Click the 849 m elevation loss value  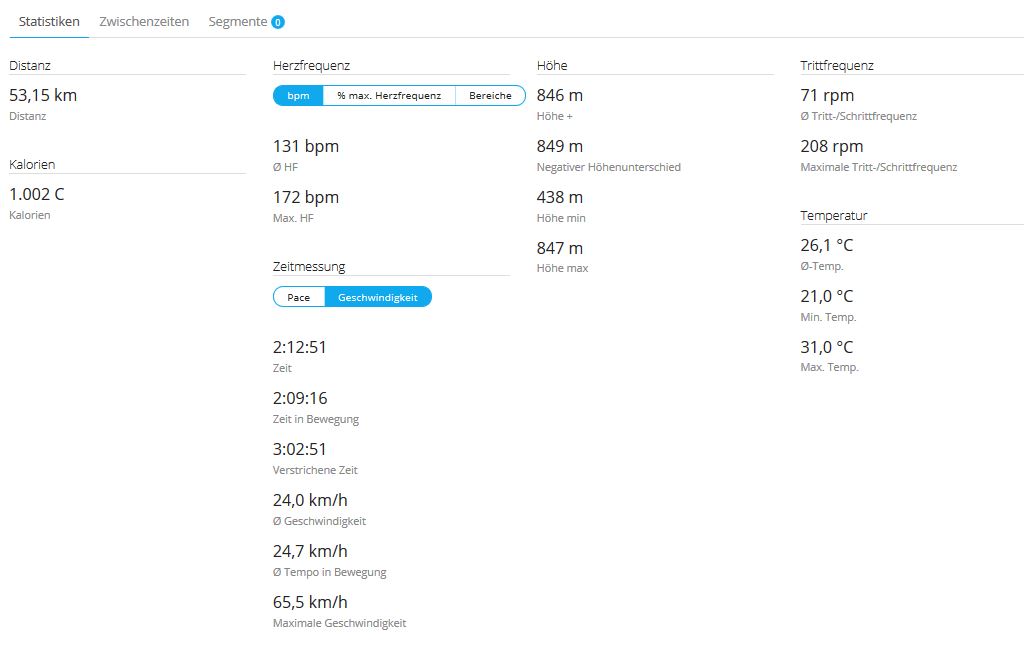tap(560, 146)
